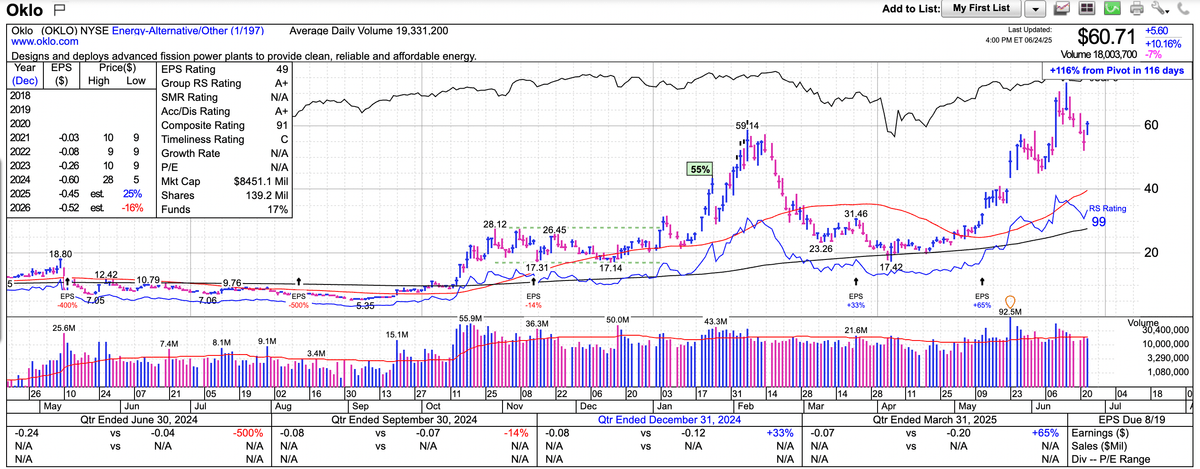Viewport: 1200px width, 469px height.
Task: Open the multi-chart grid view icon
Action: [1087, 9]
